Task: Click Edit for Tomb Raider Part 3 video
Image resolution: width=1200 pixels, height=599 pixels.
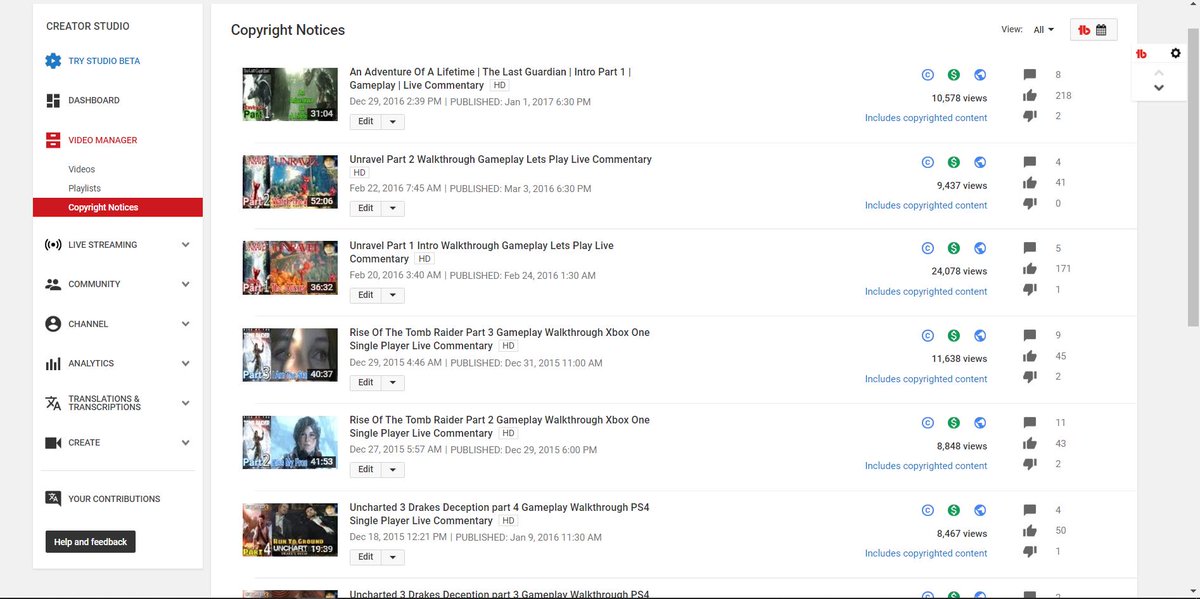Action: pyautogui.click(x=365, y=382)
